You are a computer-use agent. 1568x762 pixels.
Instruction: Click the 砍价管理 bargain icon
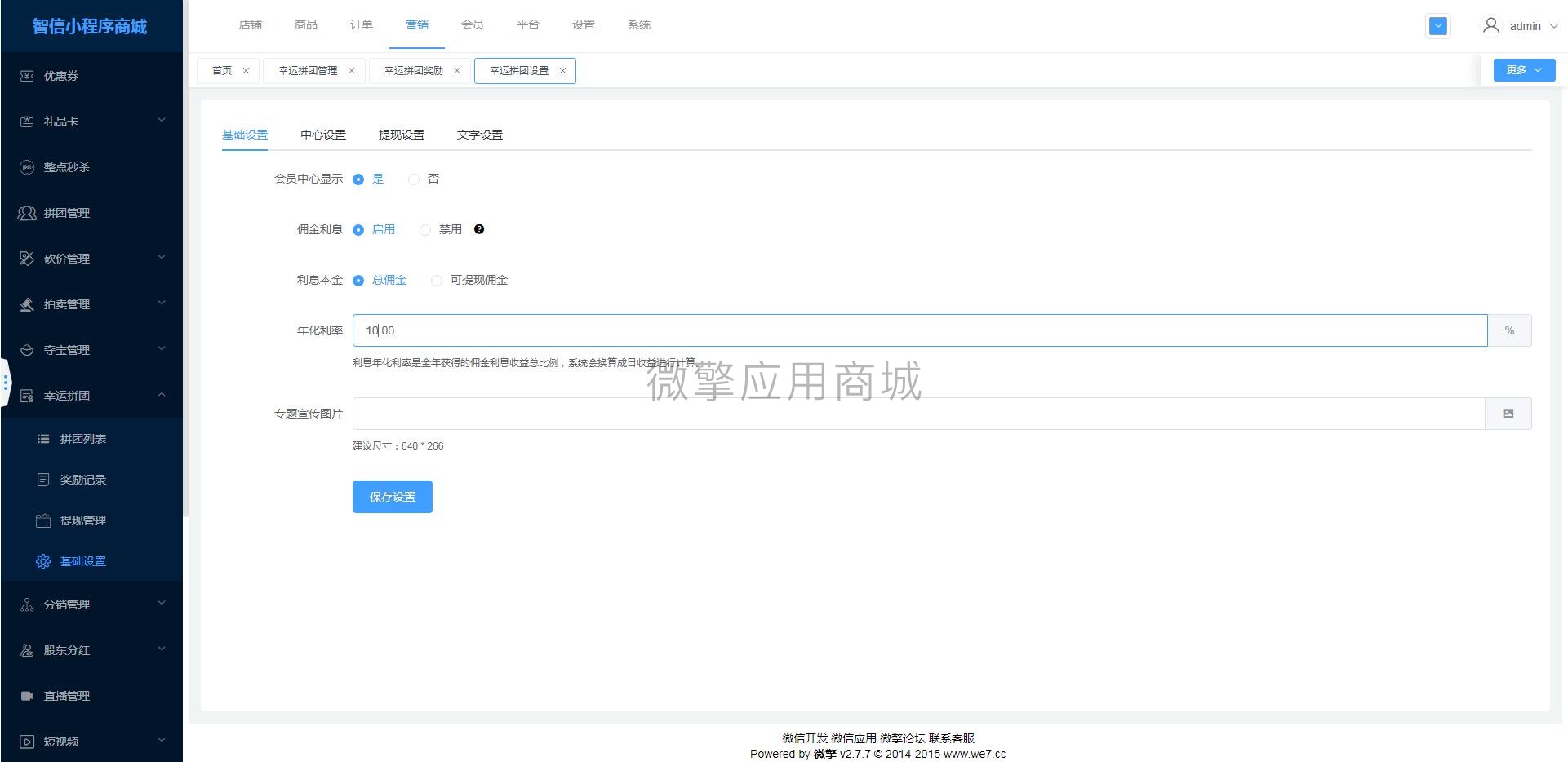pyautogui.click(x=27, y=259)
